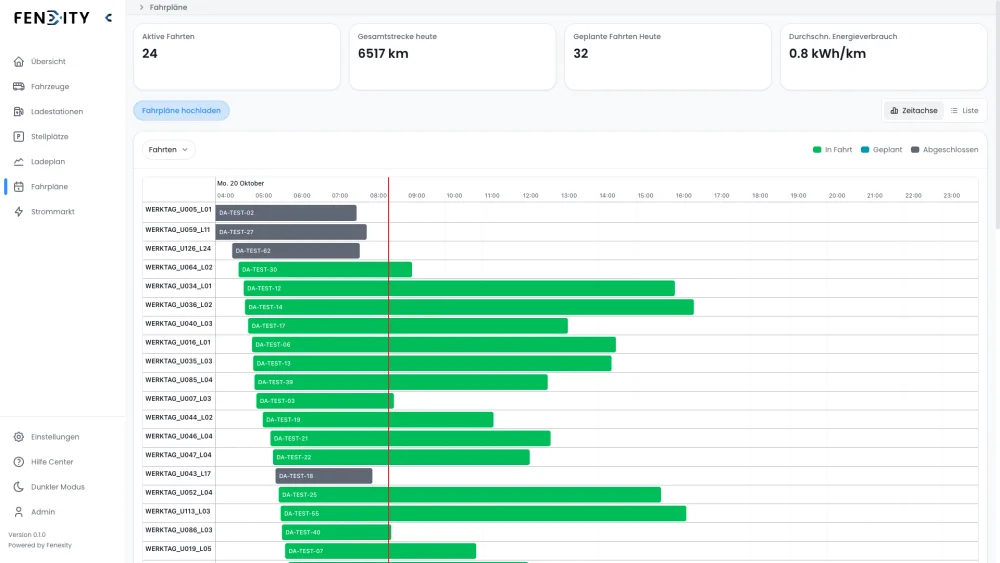
Task: Click the Fenexity logo link
Action: [x=51, y=18]
